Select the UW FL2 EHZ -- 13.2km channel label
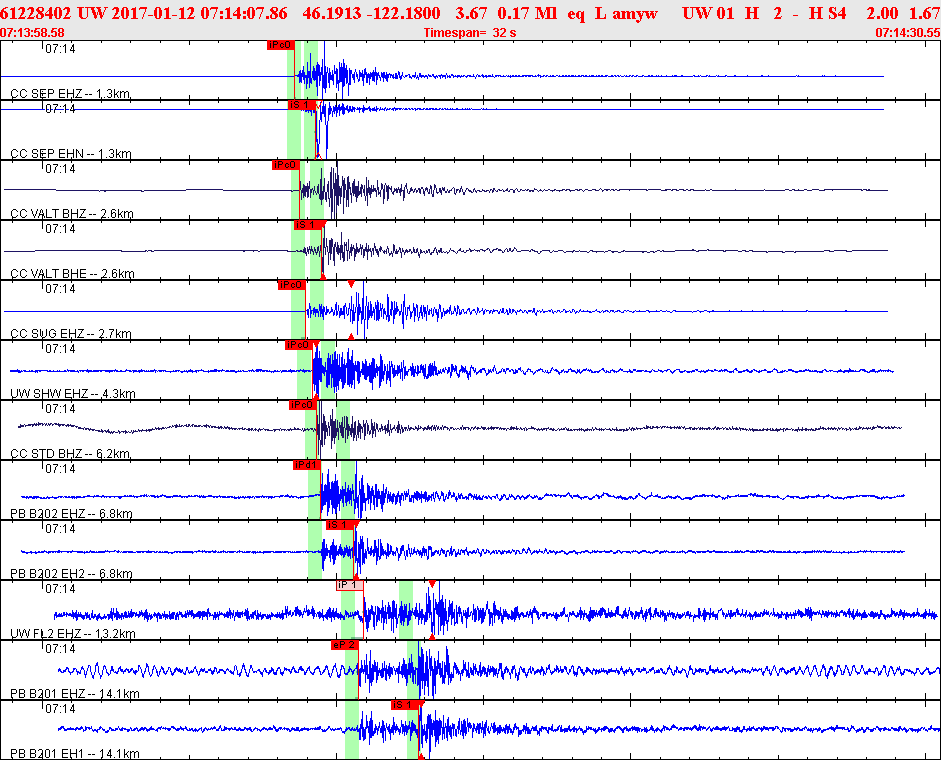This screenshot has width=941, height=760. point(74,634)
